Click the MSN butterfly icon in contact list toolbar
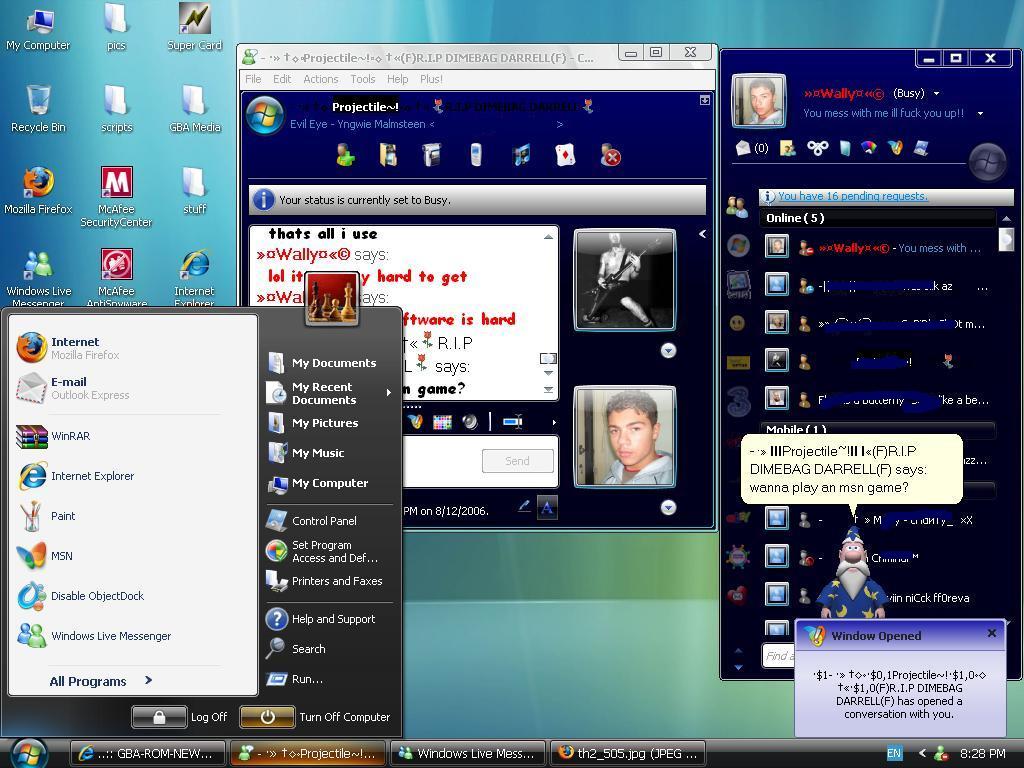 click(895, 148)
